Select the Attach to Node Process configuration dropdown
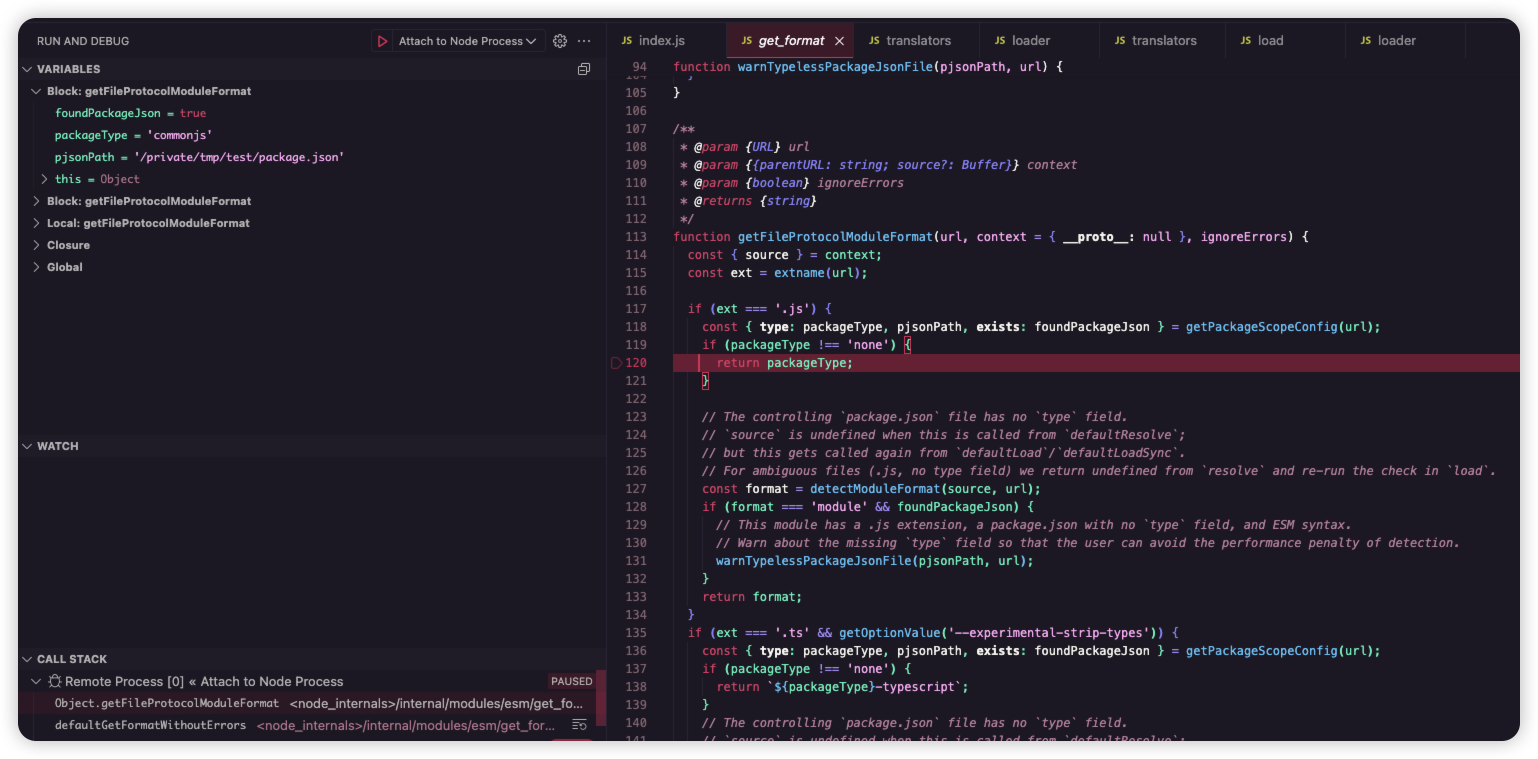The height and width of the screenshot is (759, 1538). coord(467,41)
